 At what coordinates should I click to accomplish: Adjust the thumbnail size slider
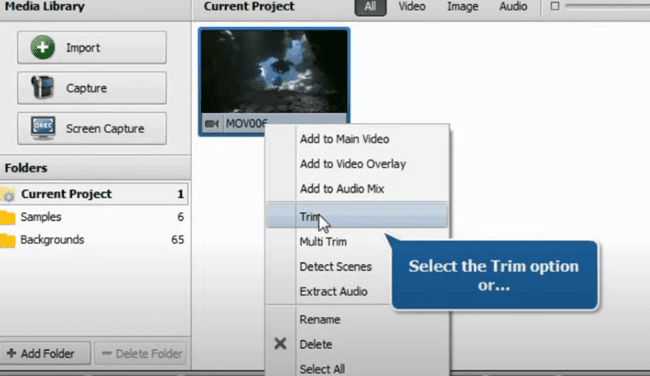click(x=607, y=6)
